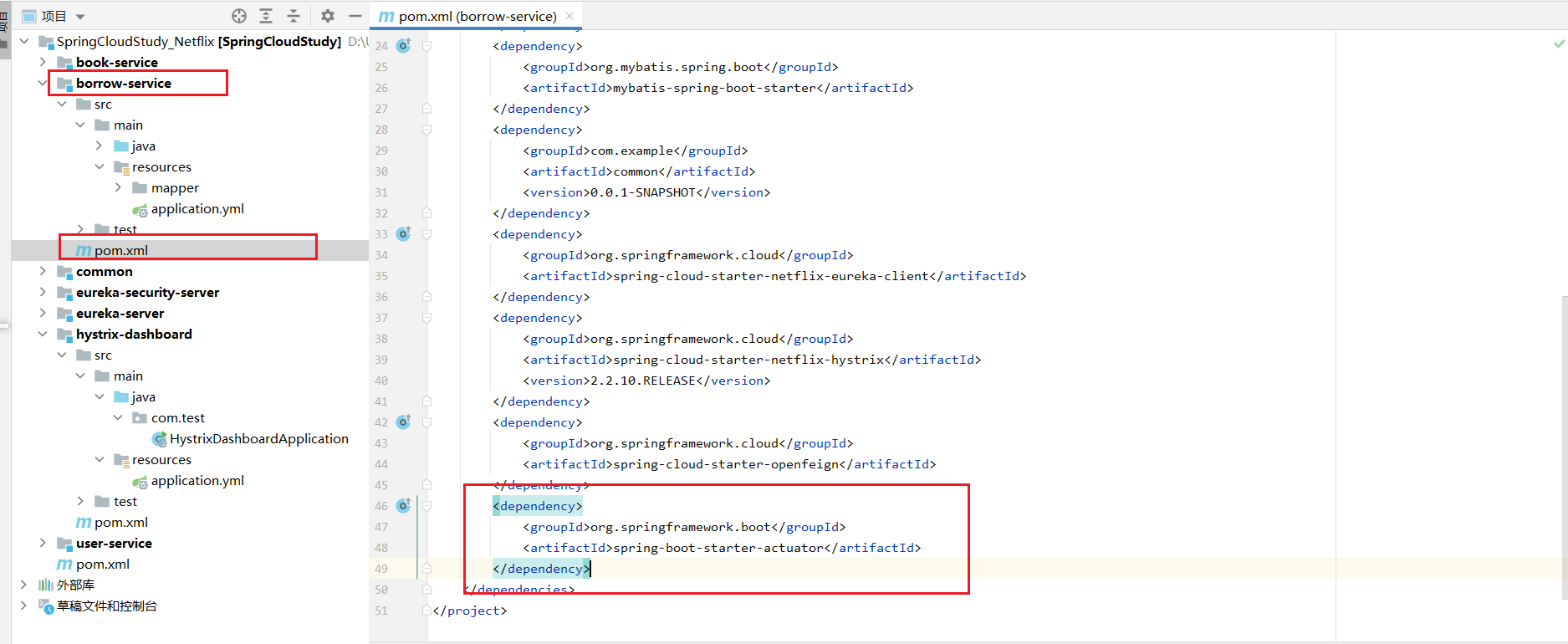Click the Collapse All icon in project toolbar
The width and height of the screenshot is (1568, 644).
(x=294, y=16)
